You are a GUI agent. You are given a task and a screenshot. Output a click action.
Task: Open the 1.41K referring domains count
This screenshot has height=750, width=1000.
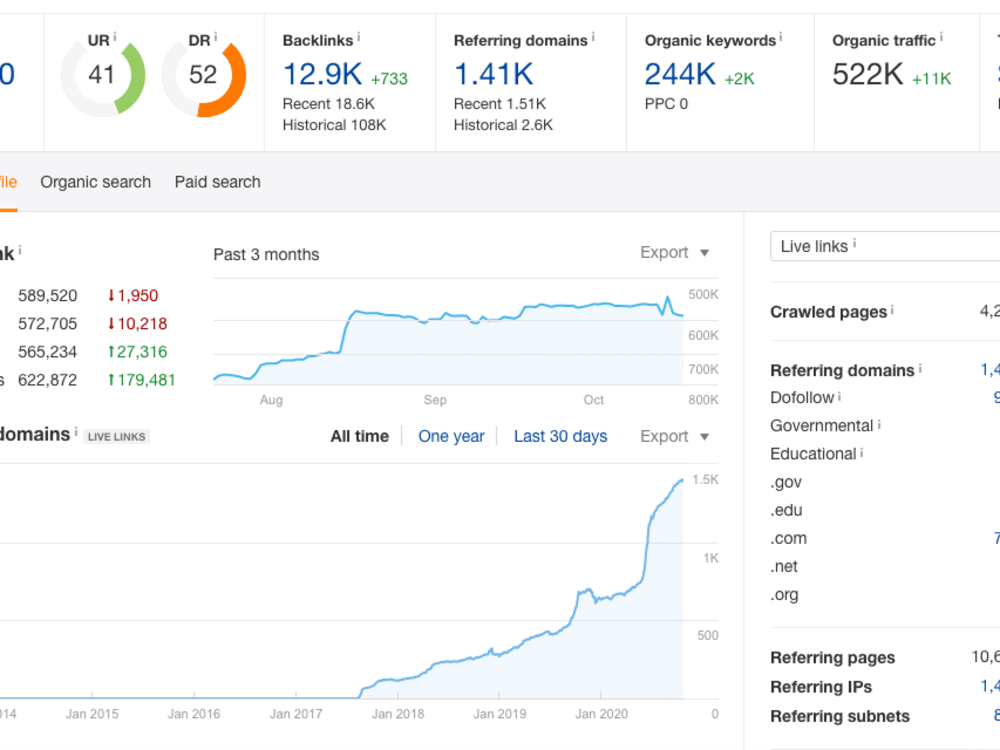click(494, 75)
